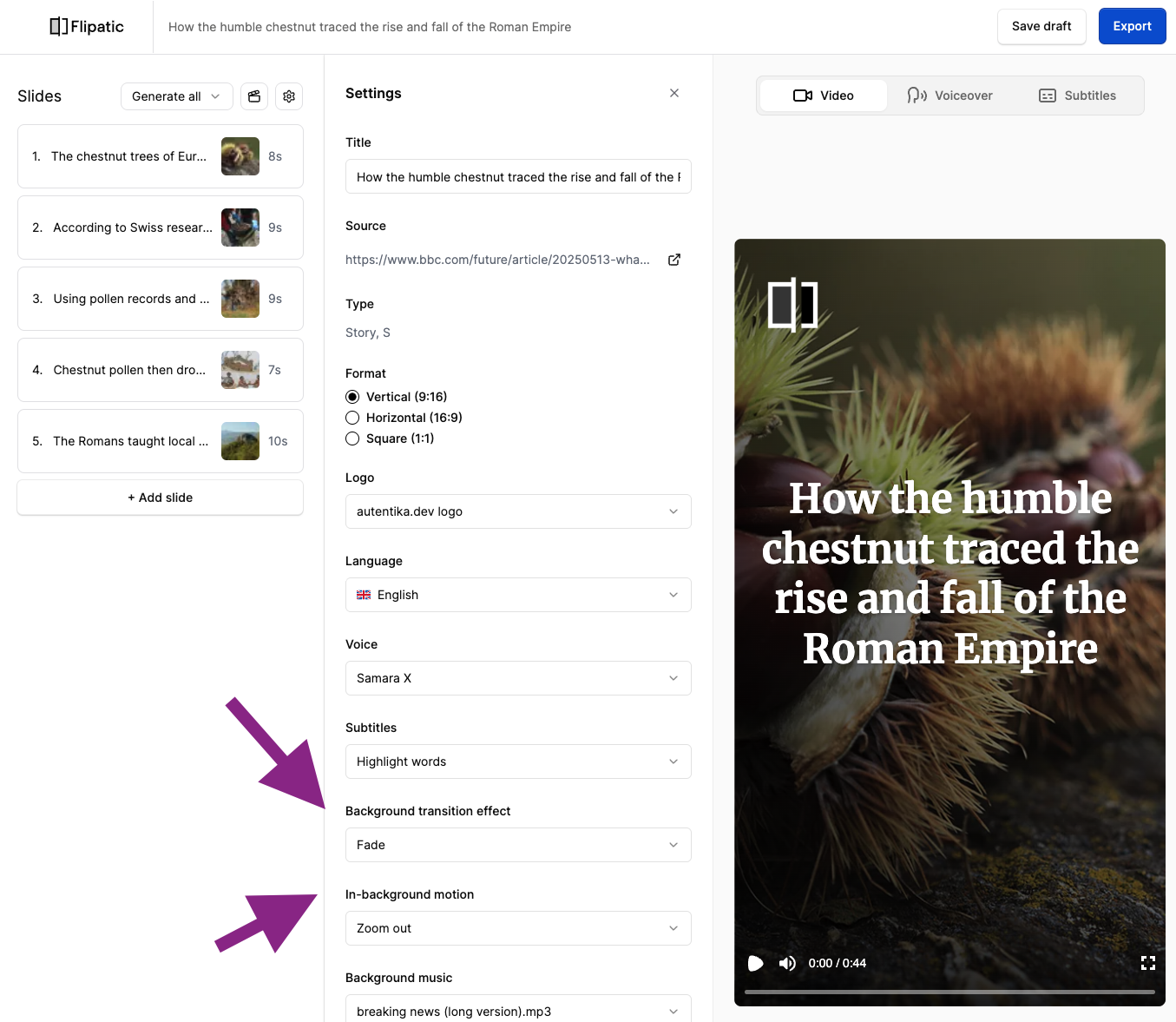Open the Logo dropdown
The height and width of the screenshot is (1022, 1176).
pyautogui.click(x=518, y=511)
